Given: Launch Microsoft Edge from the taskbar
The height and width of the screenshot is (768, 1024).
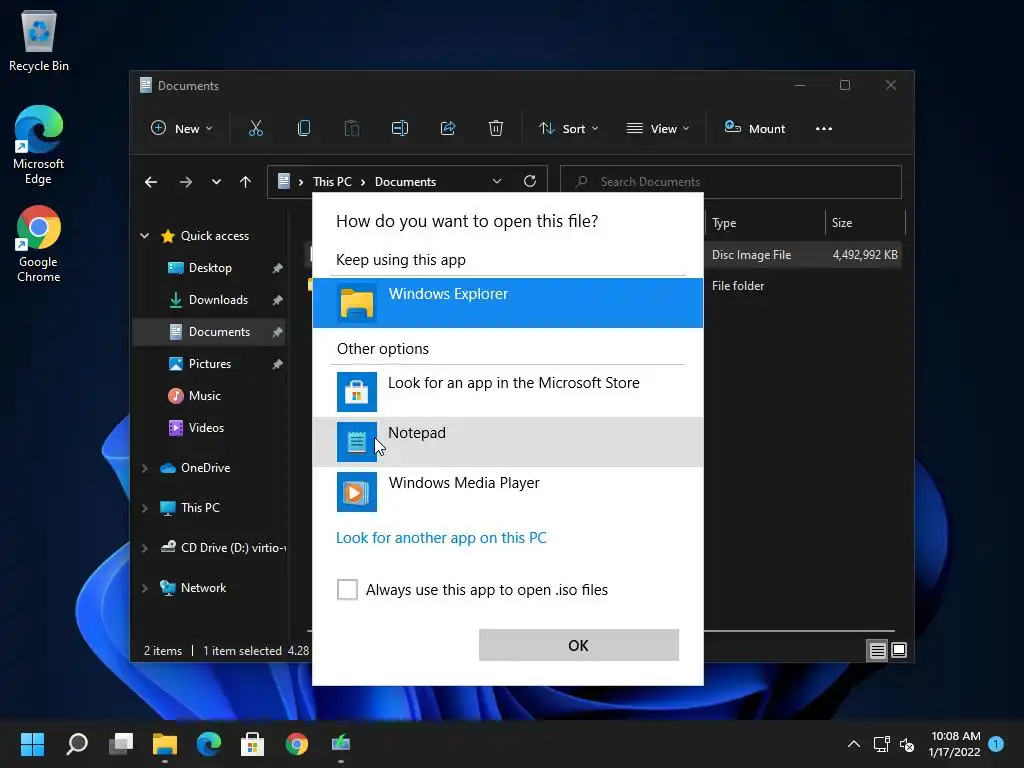Looking at the screenshot, I should coord(209,744).
